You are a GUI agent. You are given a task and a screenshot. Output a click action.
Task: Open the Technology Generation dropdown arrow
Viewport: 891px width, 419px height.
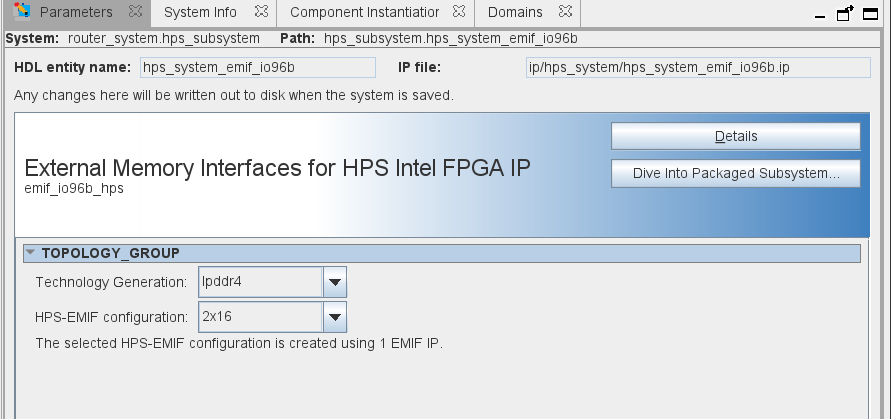tap(335, 282)
